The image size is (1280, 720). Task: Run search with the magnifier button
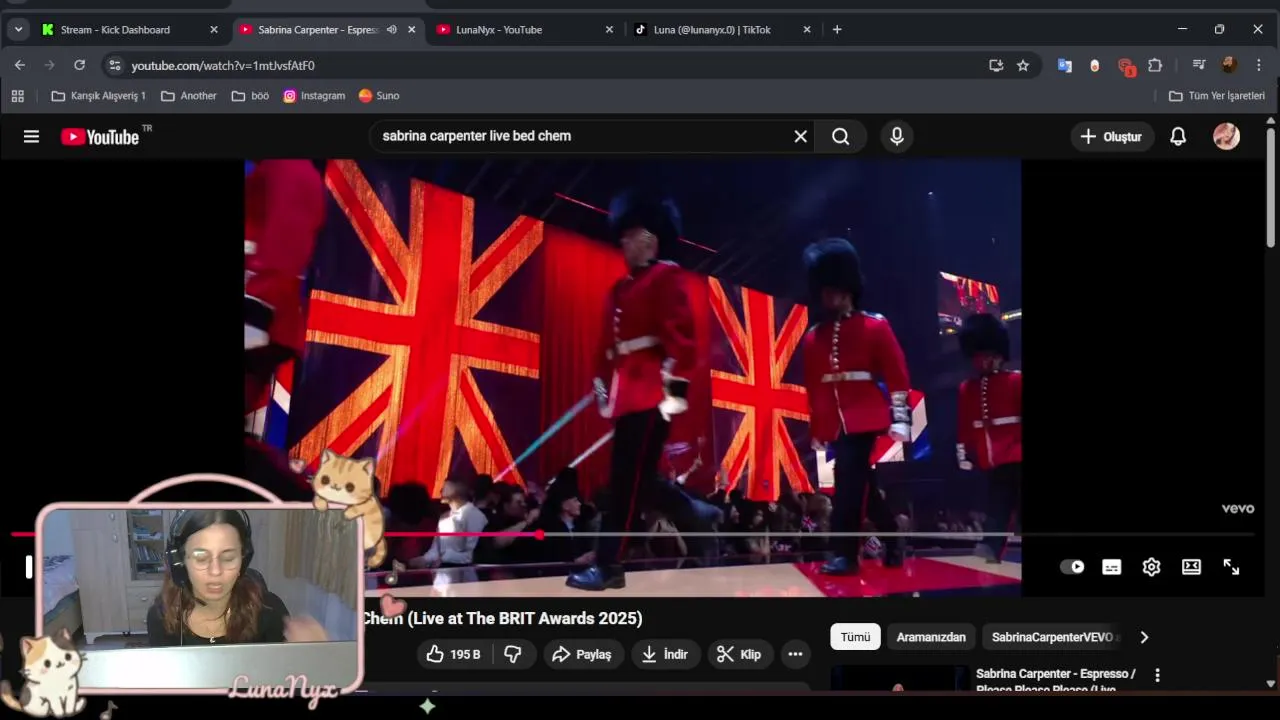(x=841, y=137)
